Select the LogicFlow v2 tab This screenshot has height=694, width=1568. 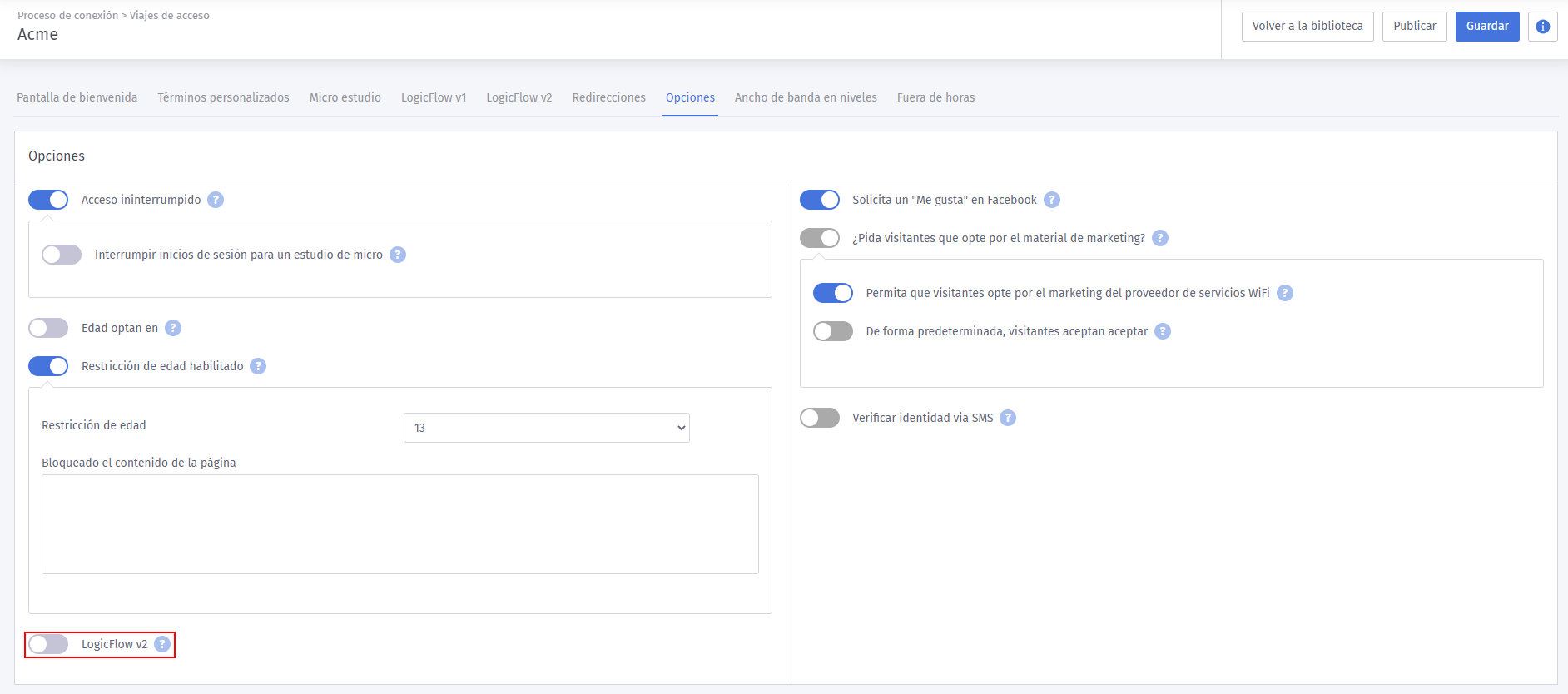coord(519,97)
